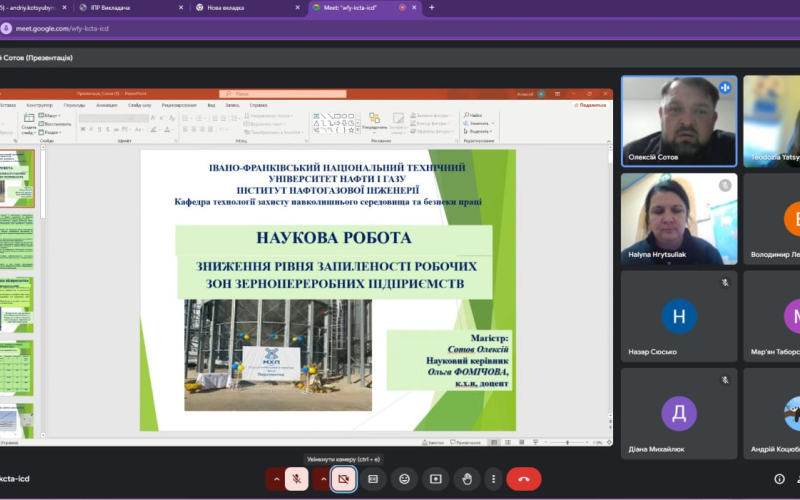800x500 pixels.
Task: Open the Упорядочить arrange dropdown
Action: point(374,124)
